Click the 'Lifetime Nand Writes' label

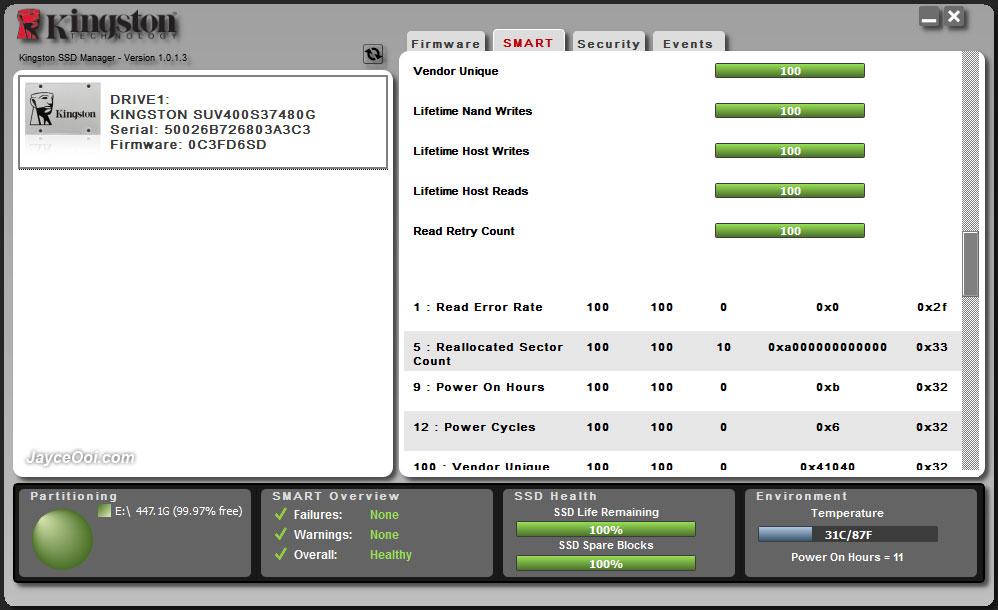tap(472, 111)
